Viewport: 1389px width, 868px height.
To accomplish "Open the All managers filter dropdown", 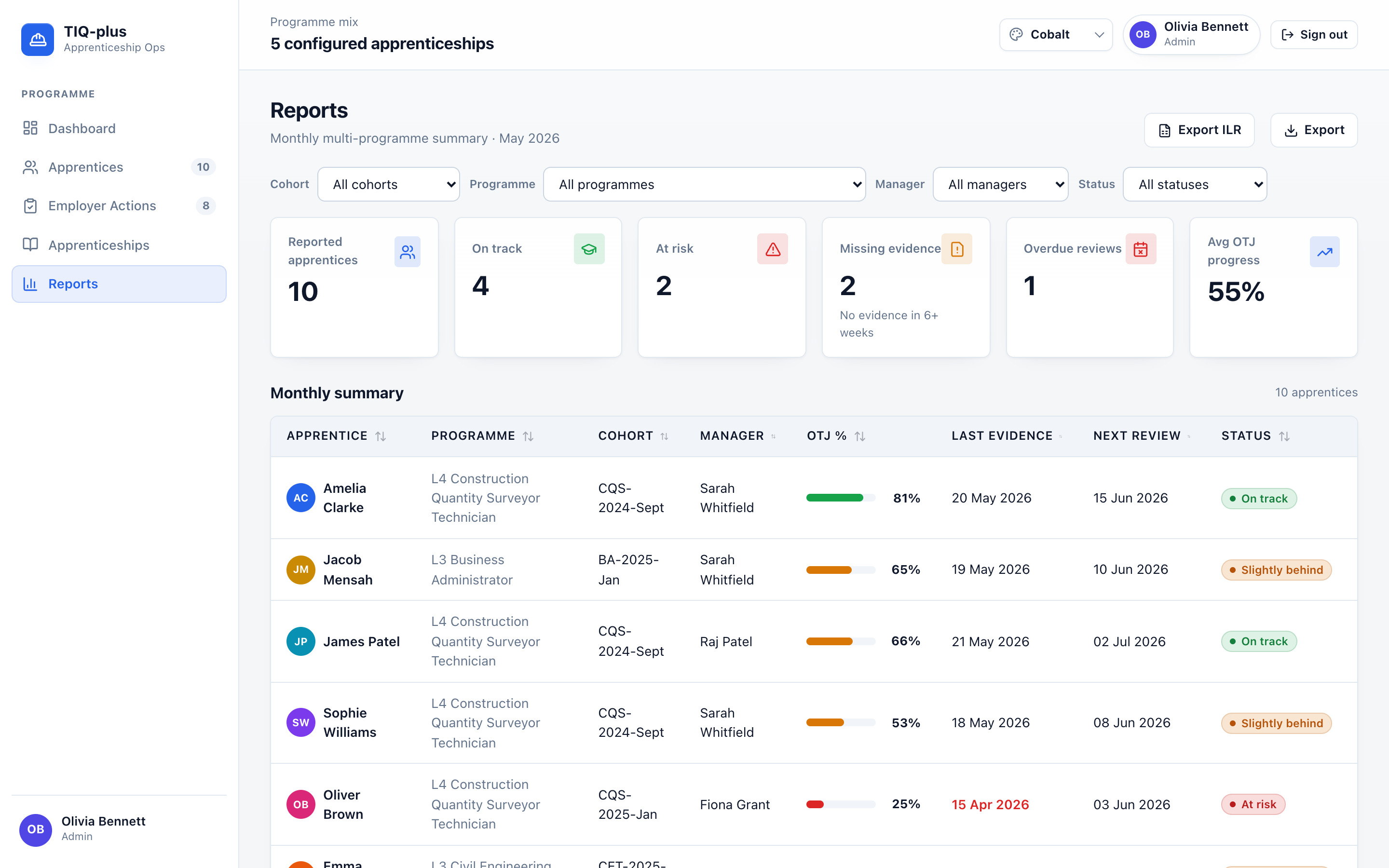I will tap(1000, 184).
